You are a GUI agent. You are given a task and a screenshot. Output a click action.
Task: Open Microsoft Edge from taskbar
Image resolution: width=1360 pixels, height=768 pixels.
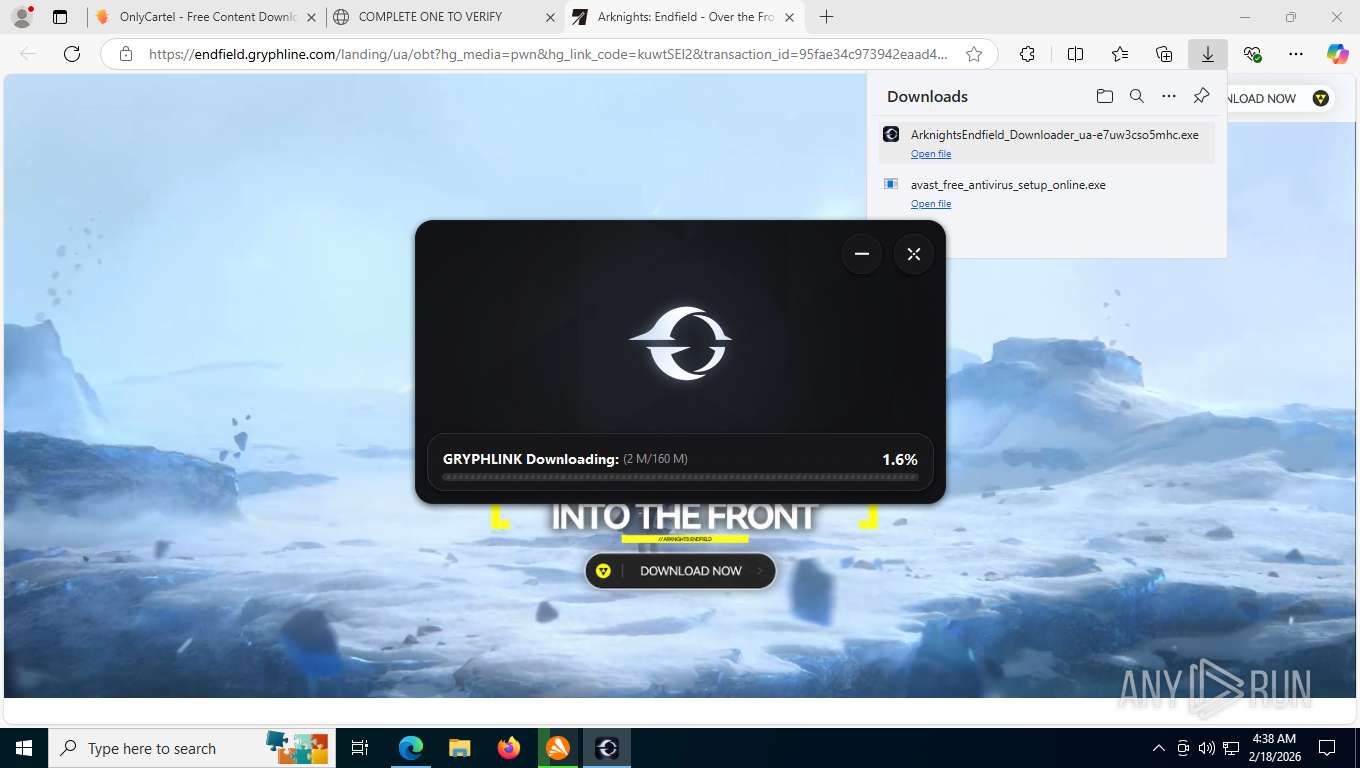[x=410, y=748]
